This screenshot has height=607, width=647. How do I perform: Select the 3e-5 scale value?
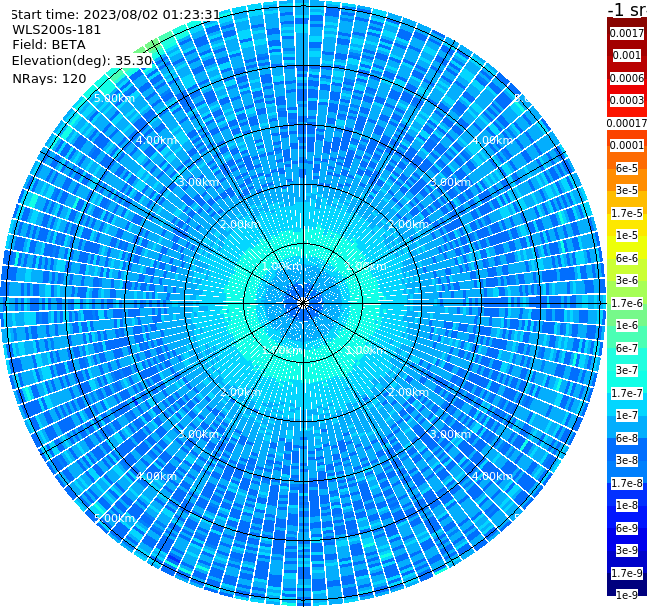(x=627, y=190)
